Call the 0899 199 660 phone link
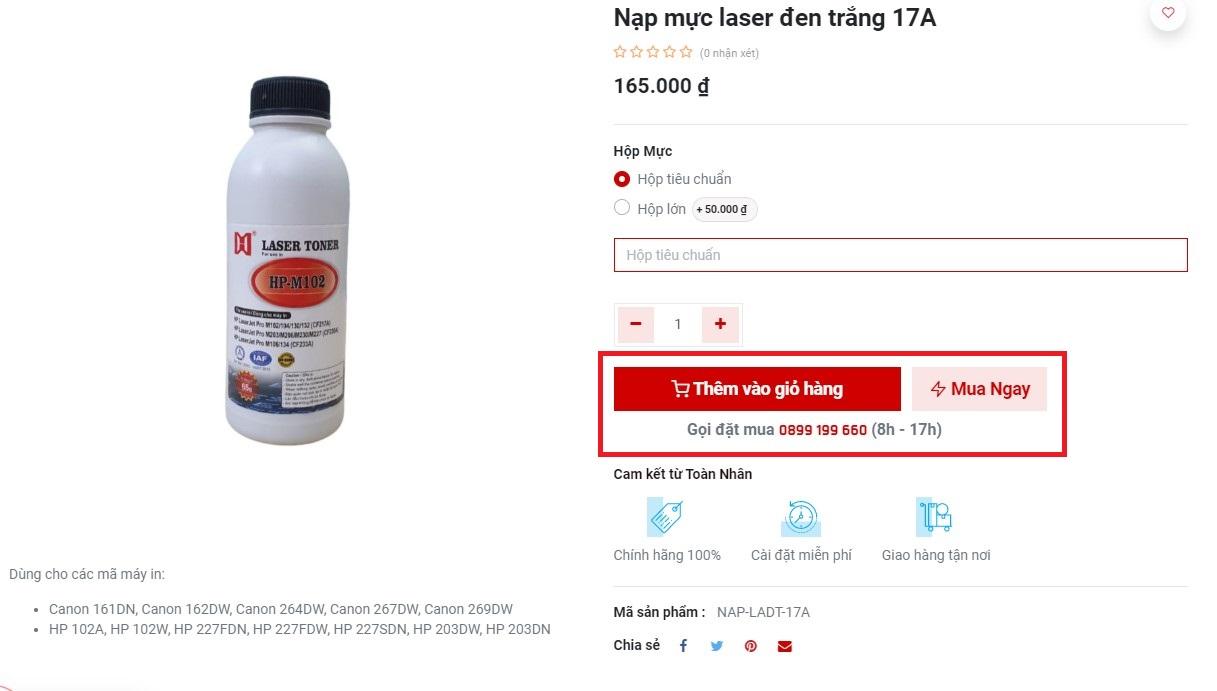This screenshot has width=1217, height=691. click(x=822, y=430)
